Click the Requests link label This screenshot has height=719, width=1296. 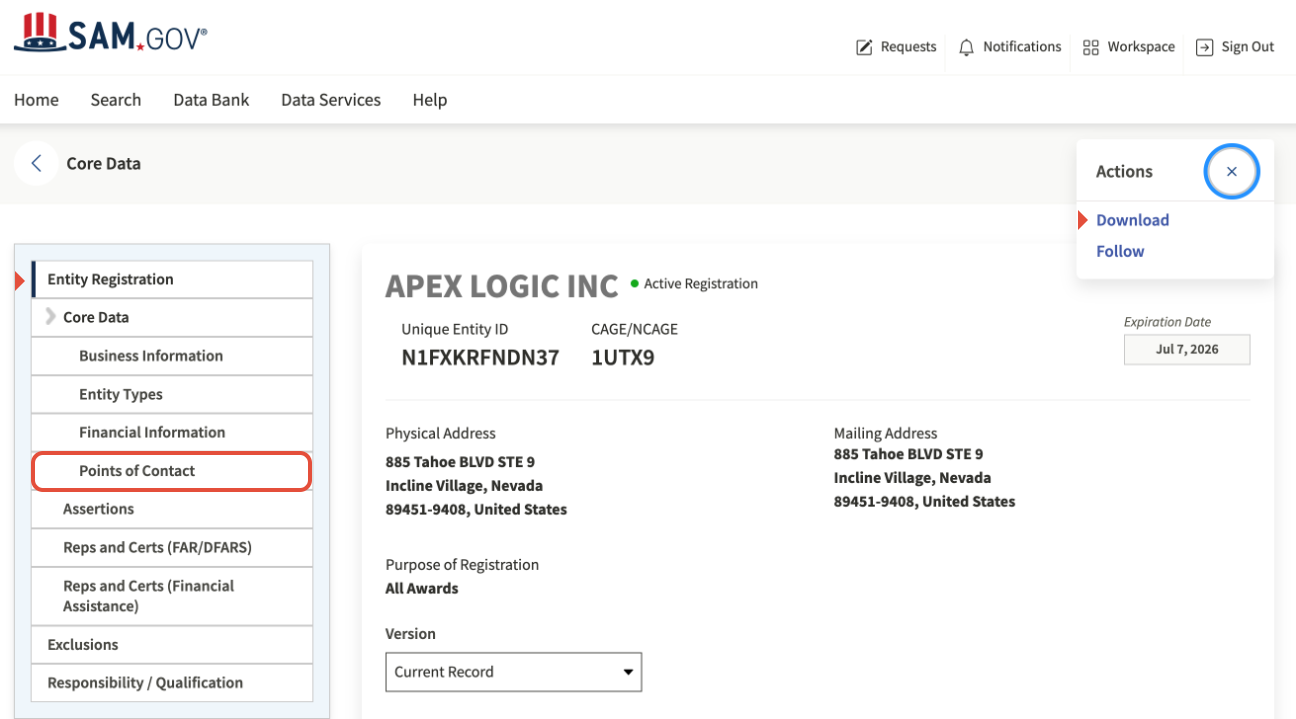(908, 47)
